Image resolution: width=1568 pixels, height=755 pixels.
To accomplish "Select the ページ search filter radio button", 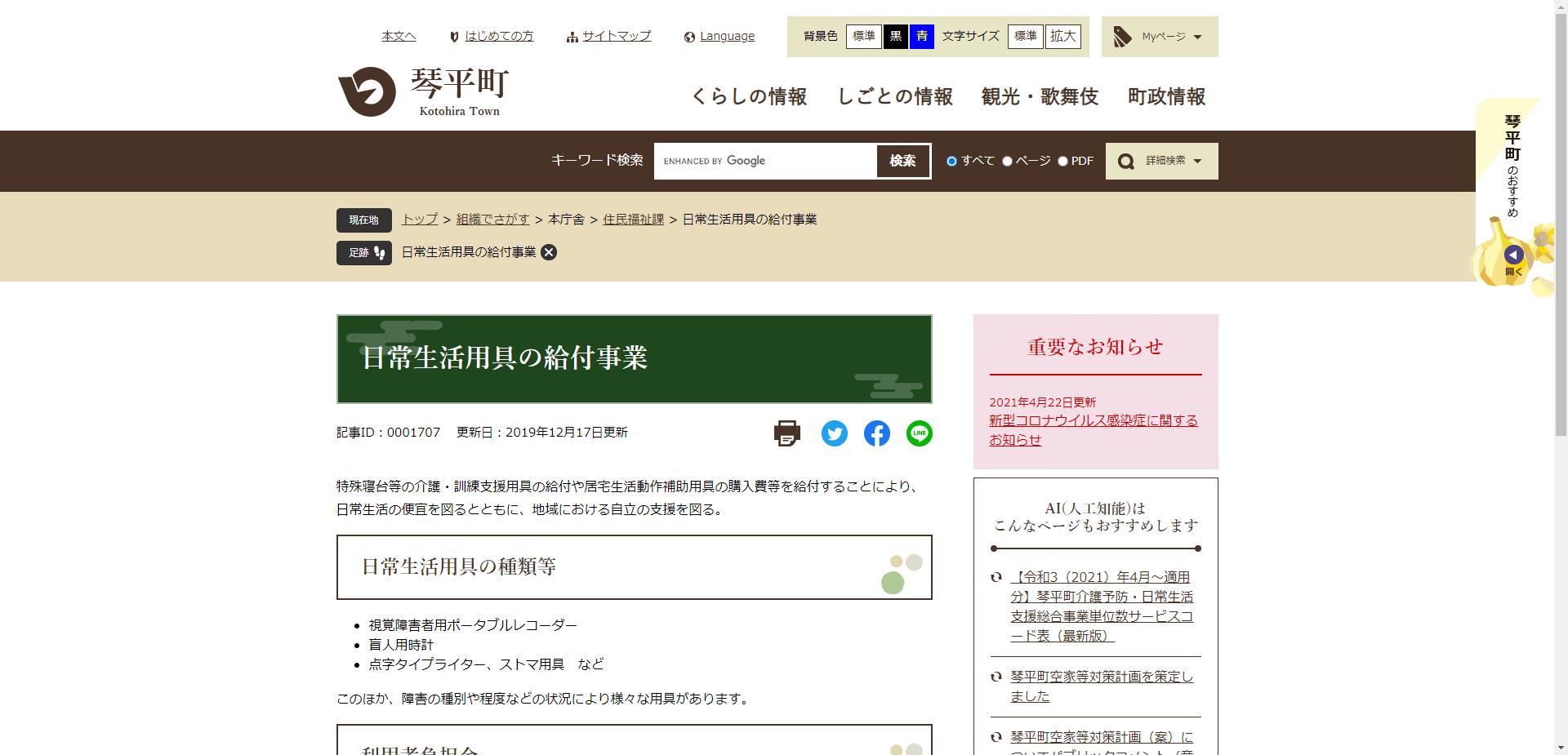I will pyautogui.click(x=1007, y=161).
